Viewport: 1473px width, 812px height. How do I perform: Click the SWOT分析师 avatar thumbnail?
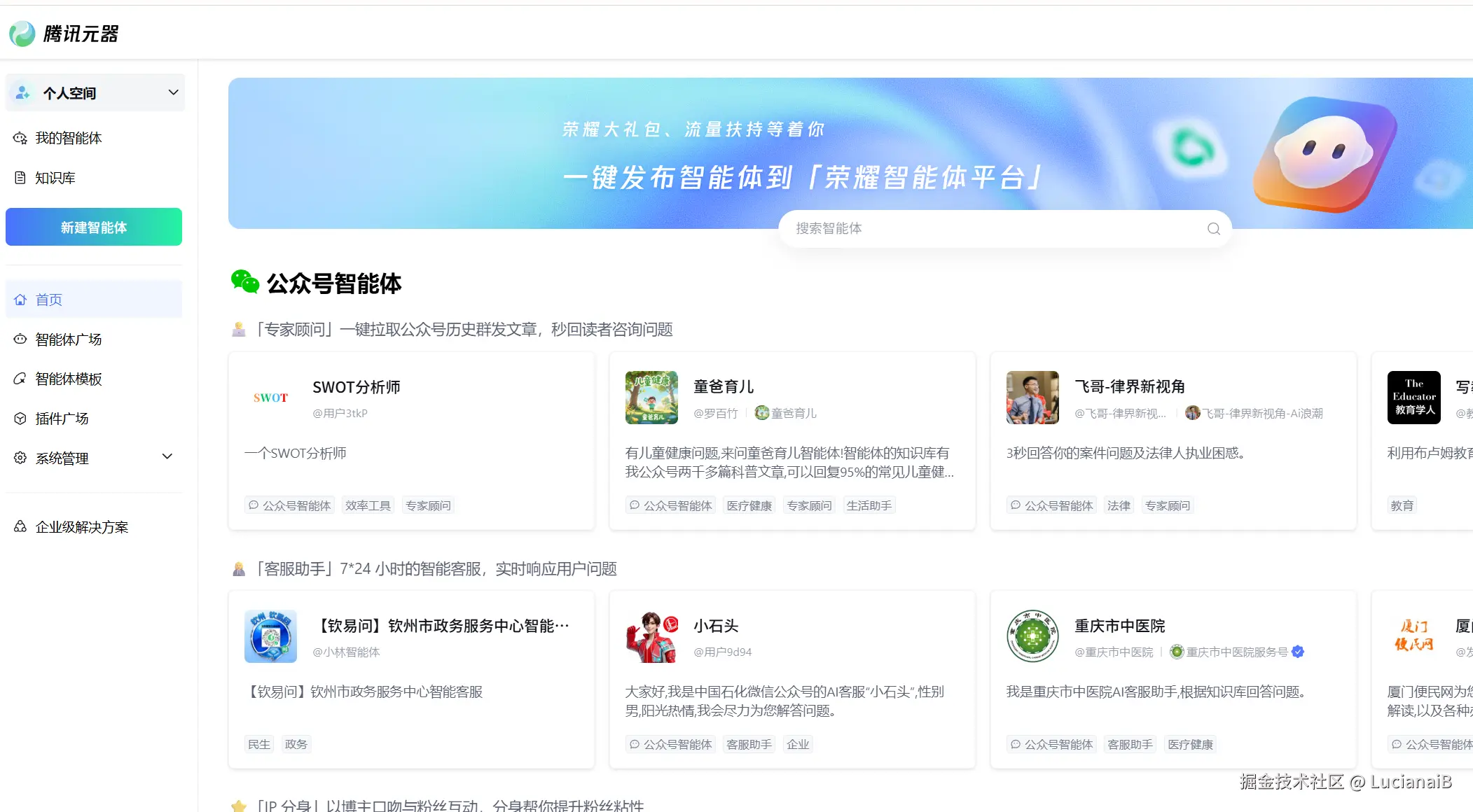pos(270,398)
